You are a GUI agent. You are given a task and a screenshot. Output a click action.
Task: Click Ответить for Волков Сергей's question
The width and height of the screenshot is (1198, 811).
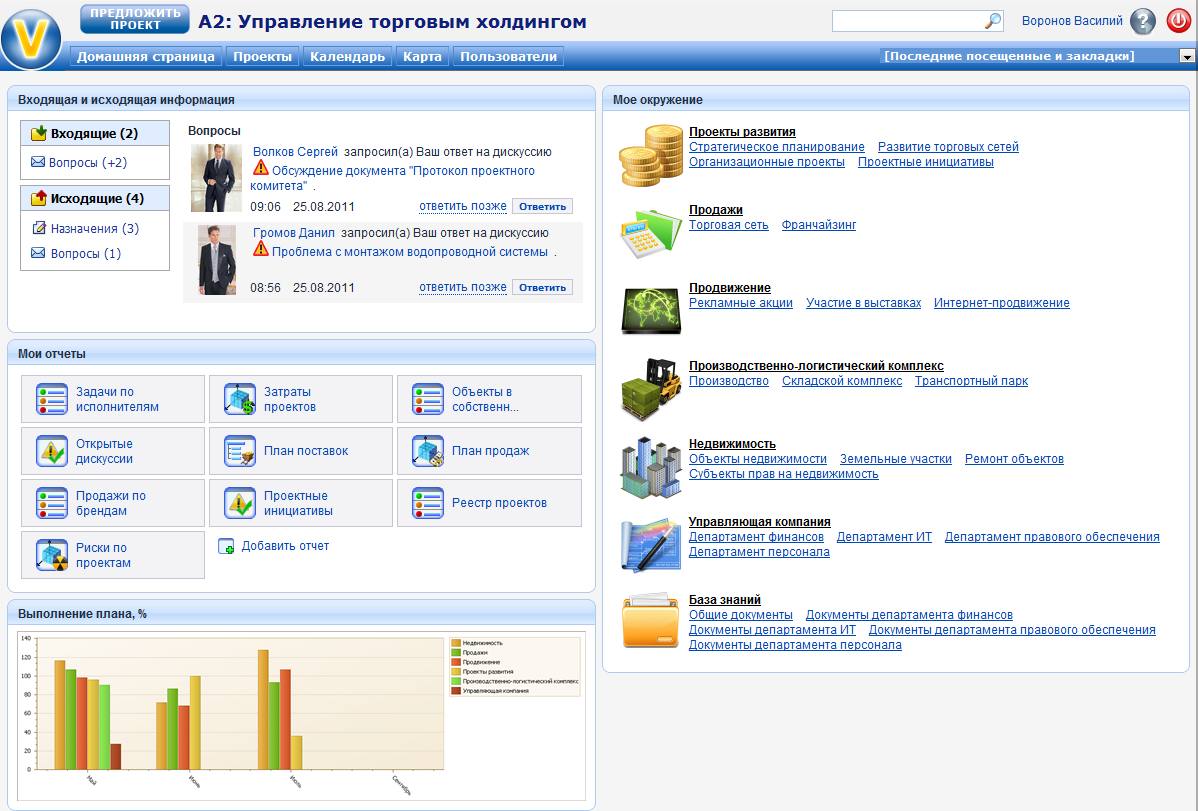point(542,206)
